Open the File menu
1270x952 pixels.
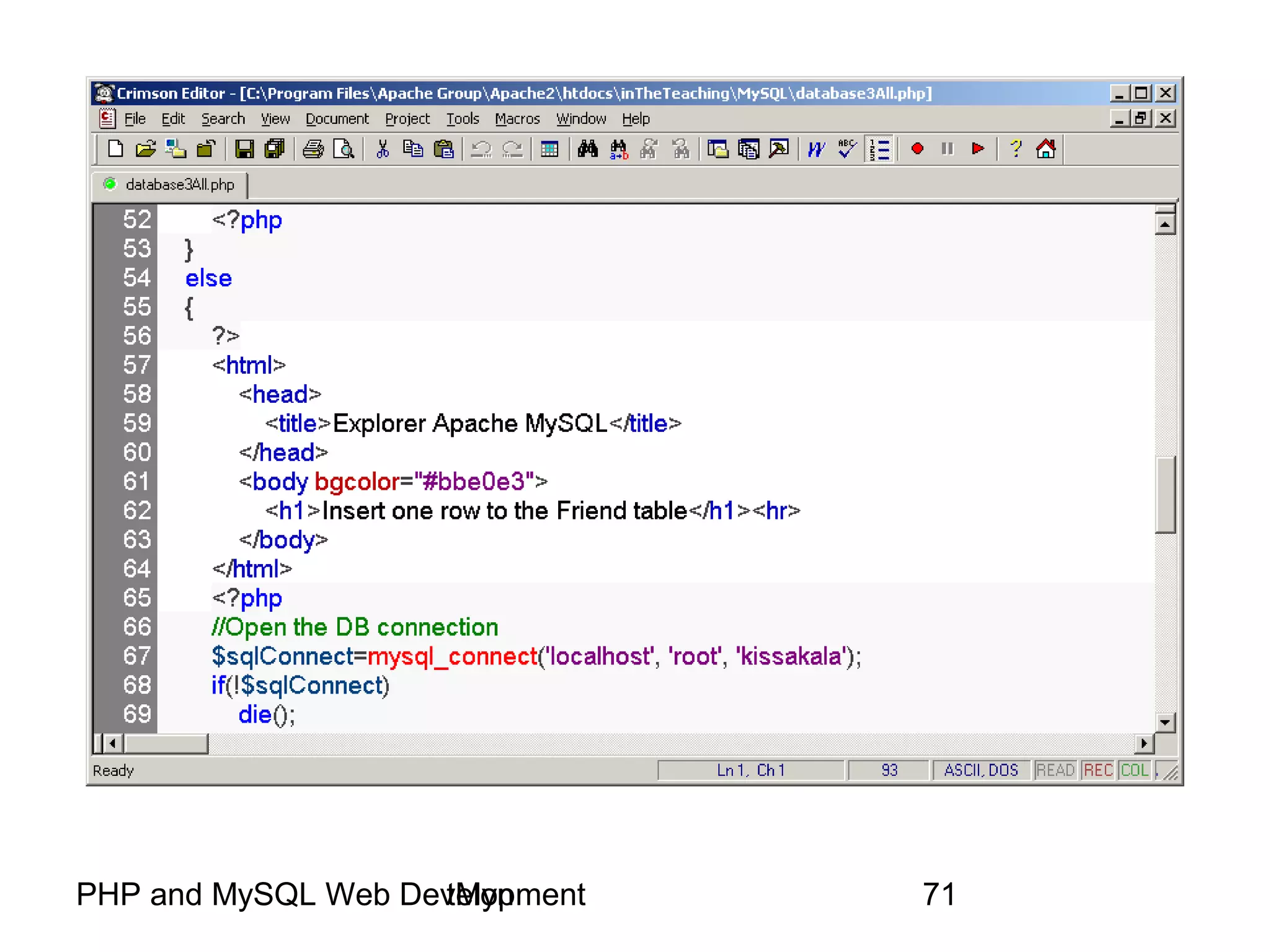[135, 119]
